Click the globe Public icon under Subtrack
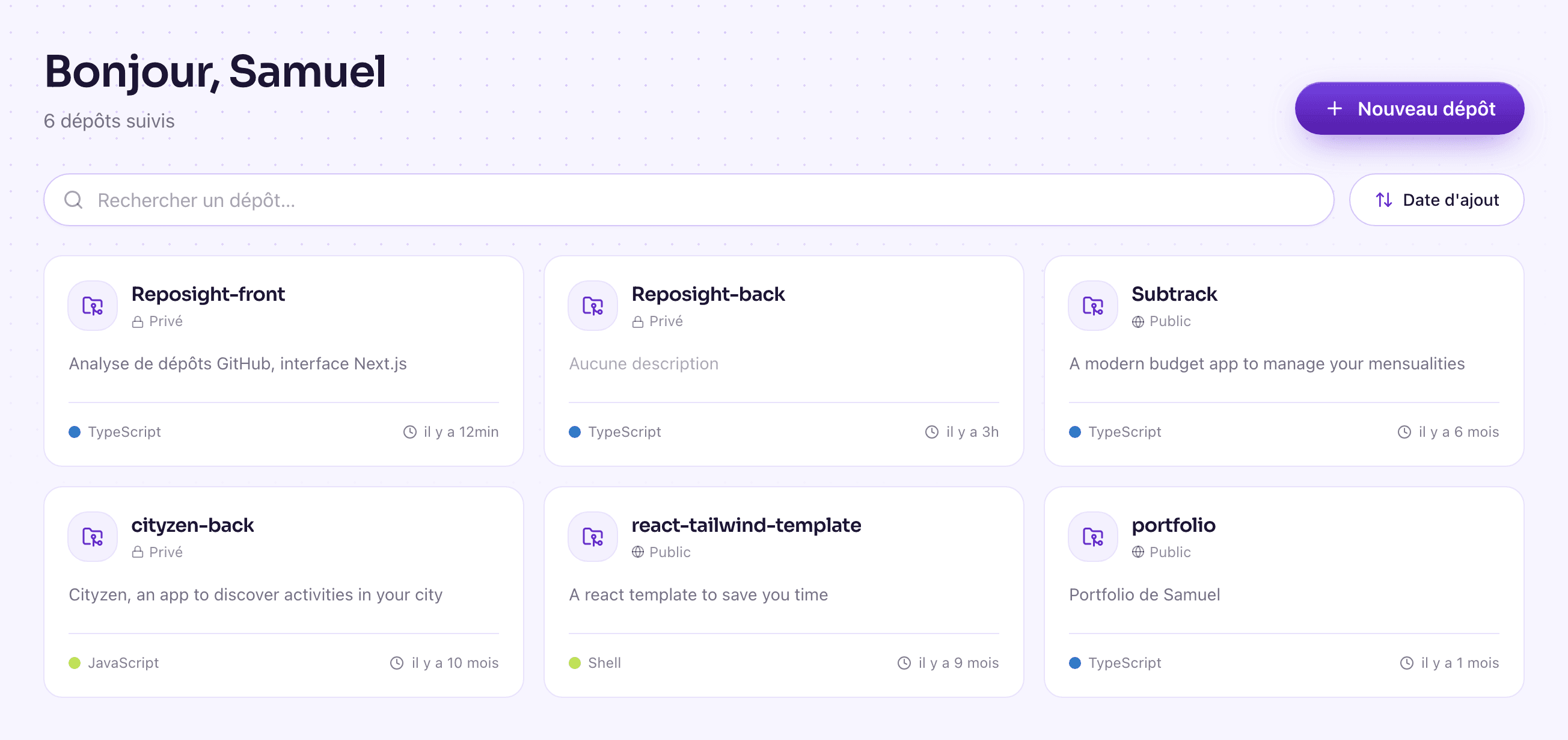Viewport: 1568px width, 740px height. (1138, 322)
